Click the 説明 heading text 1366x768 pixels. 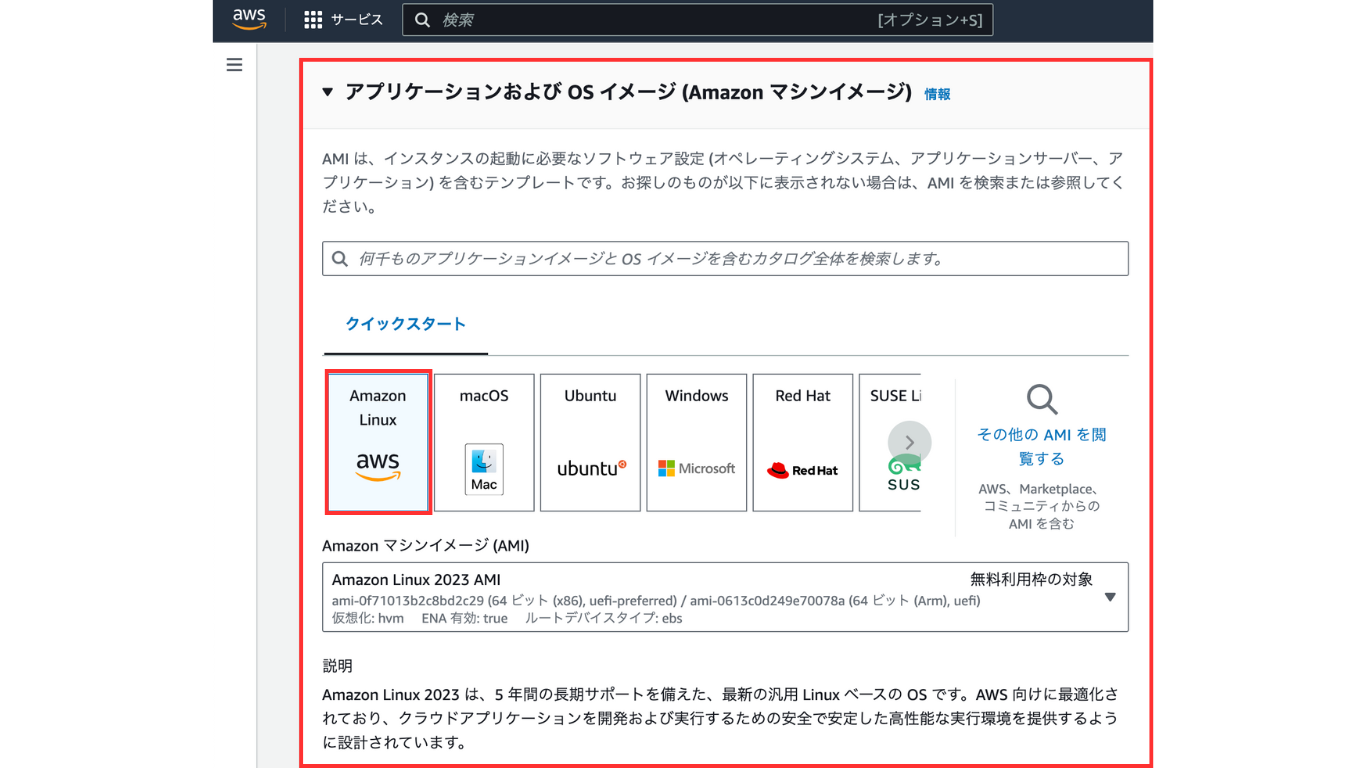tap(337, 666)
